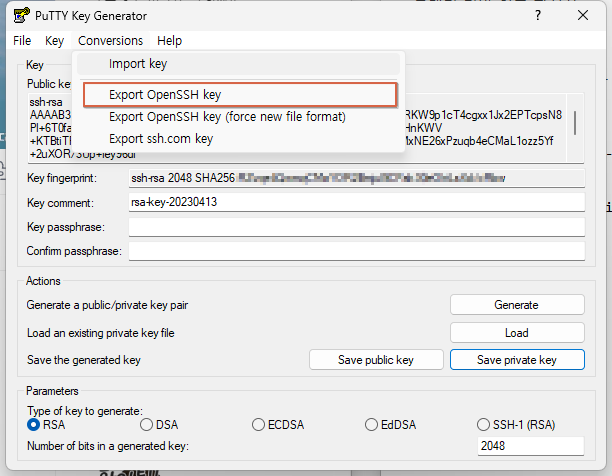Image resolution: width=612 pixels, height=476 pixels.
Task: Click 'Number of bits in a generated key:' label
Action: (108, 446)
